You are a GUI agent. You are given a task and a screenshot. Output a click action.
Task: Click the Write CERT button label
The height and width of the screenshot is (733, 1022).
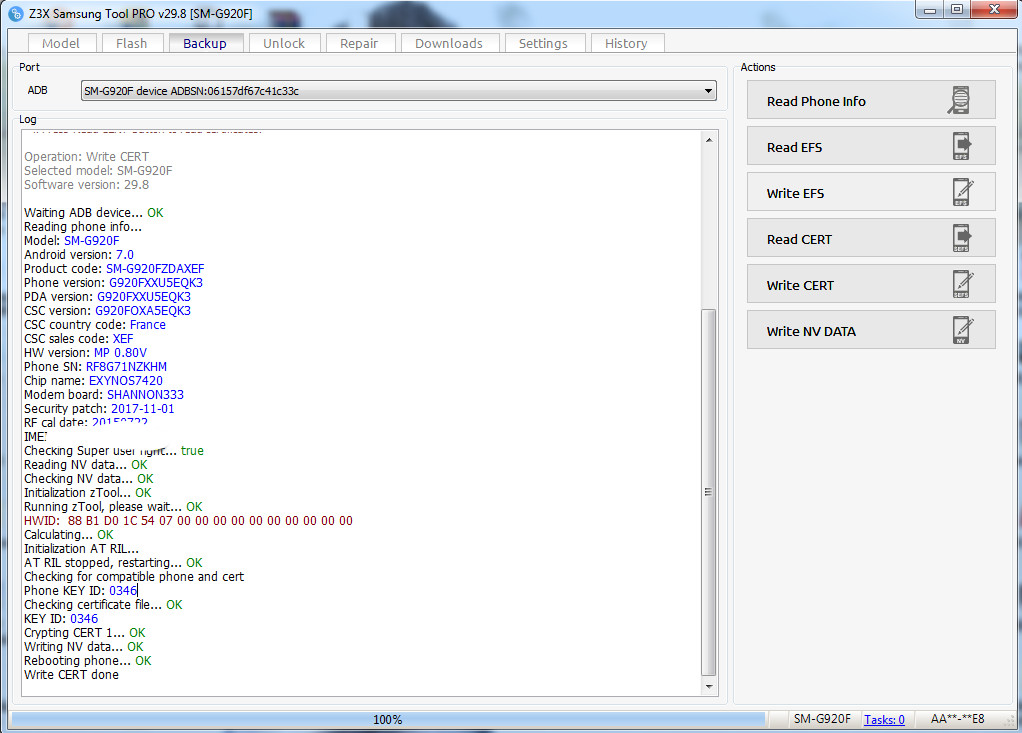point(800,285)
